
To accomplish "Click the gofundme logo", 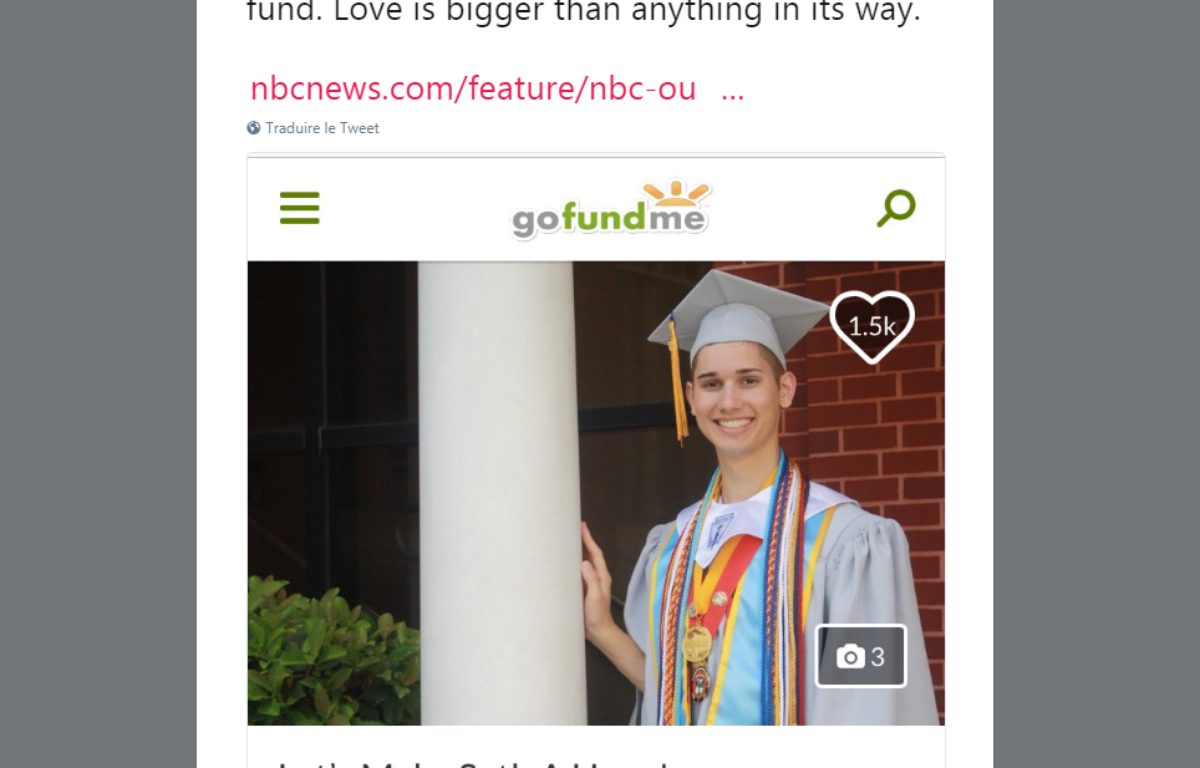I will pos(611,210).
